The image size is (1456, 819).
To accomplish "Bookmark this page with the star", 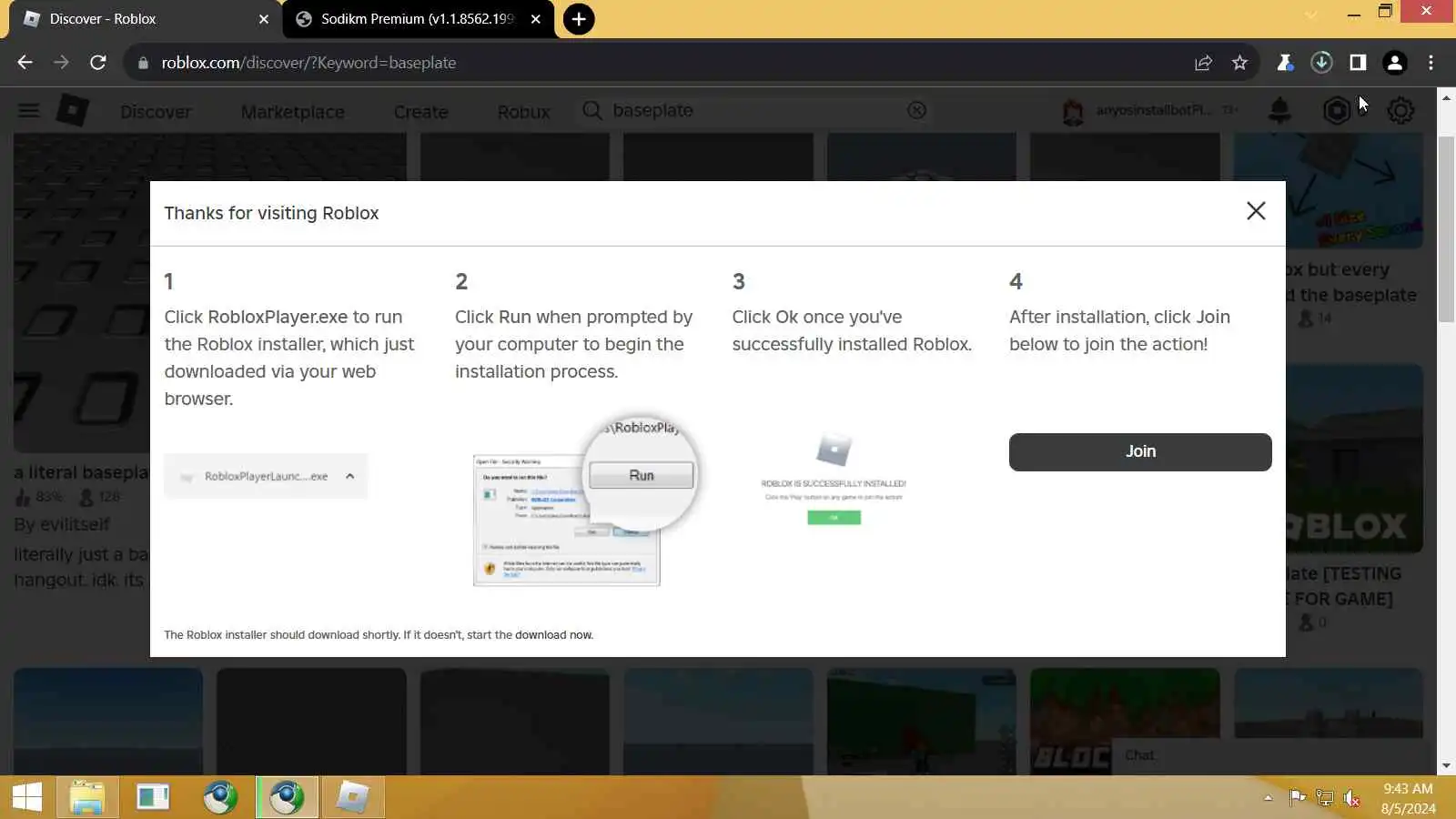I will (1239, 63).
